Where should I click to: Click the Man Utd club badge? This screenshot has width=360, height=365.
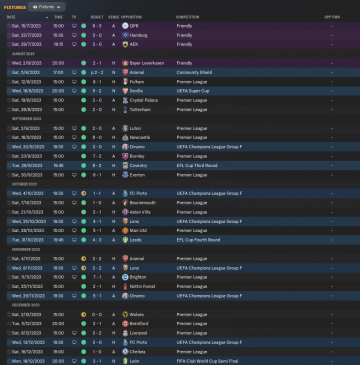(125, 230)
